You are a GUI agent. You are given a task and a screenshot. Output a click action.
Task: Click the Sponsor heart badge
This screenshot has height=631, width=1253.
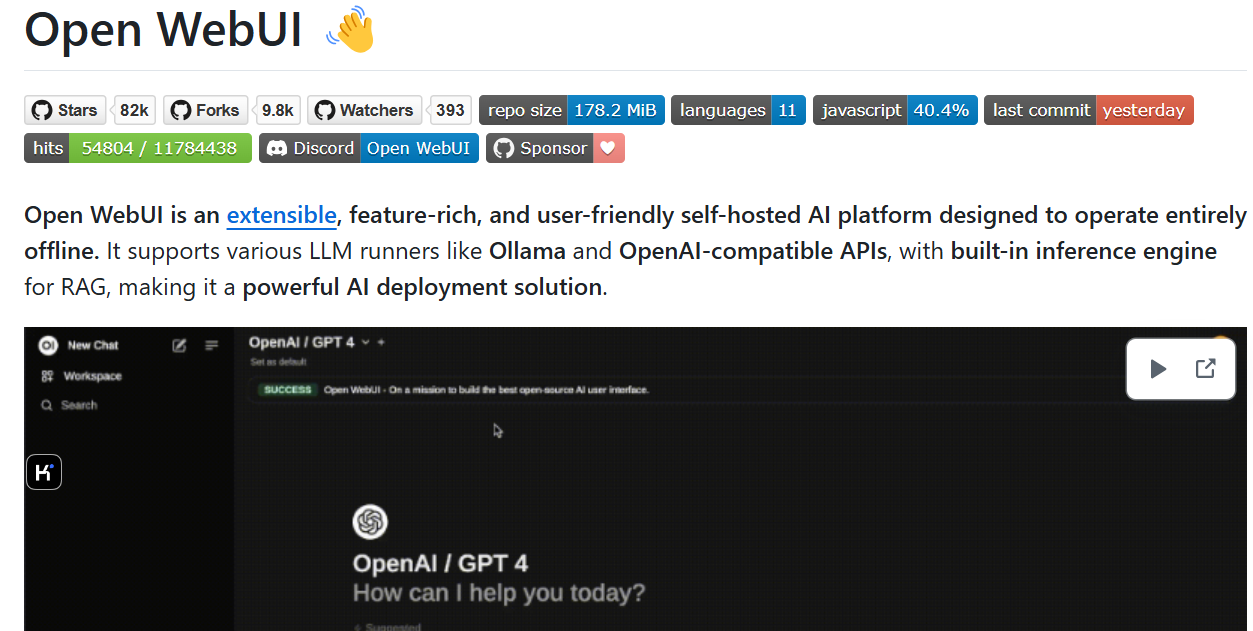click(x=555, y=148)
